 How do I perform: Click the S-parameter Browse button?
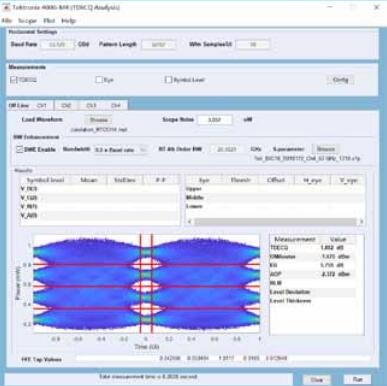pos(325,149)
